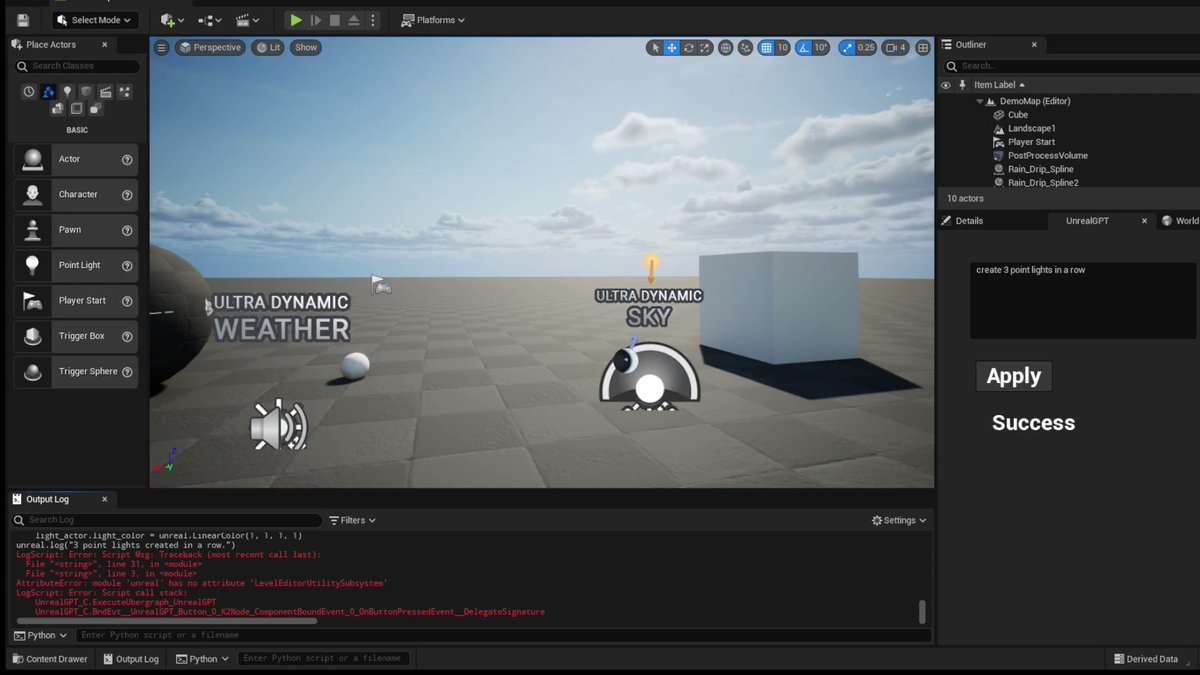Click the Recently Placed clock icon in Place Actors

pyautogui.click(x=29, y=91)
